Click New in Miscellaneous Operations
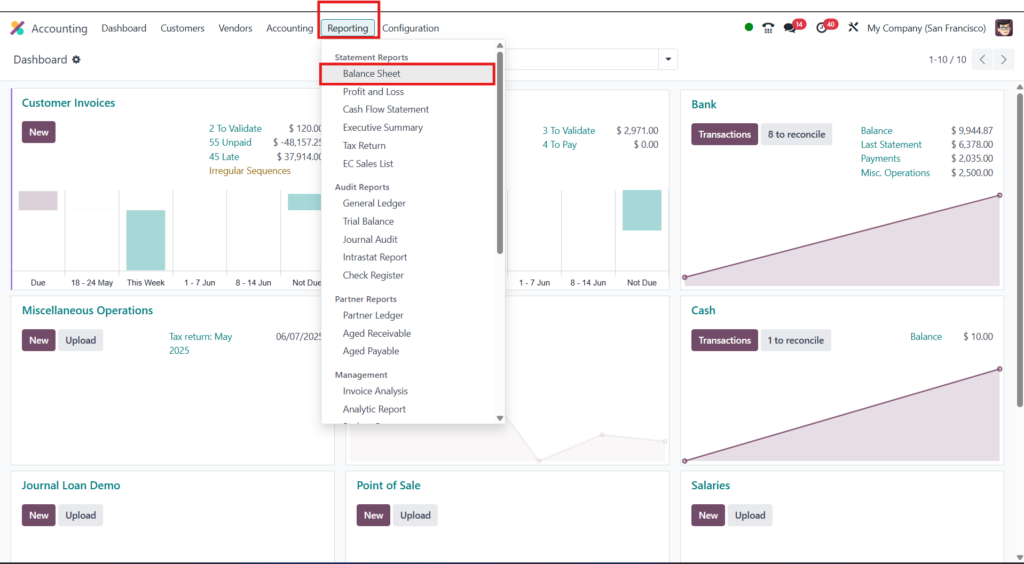Image resolution: width=1024 pixels, height=564 pixels. 39,340
